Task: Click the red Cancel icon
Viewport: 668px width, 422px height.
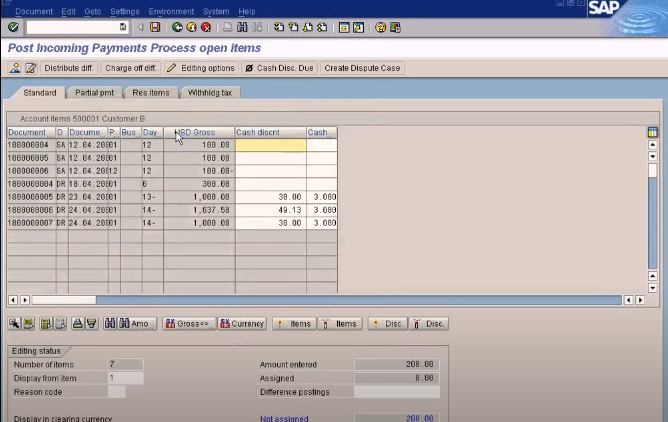Action: [206, 27]
